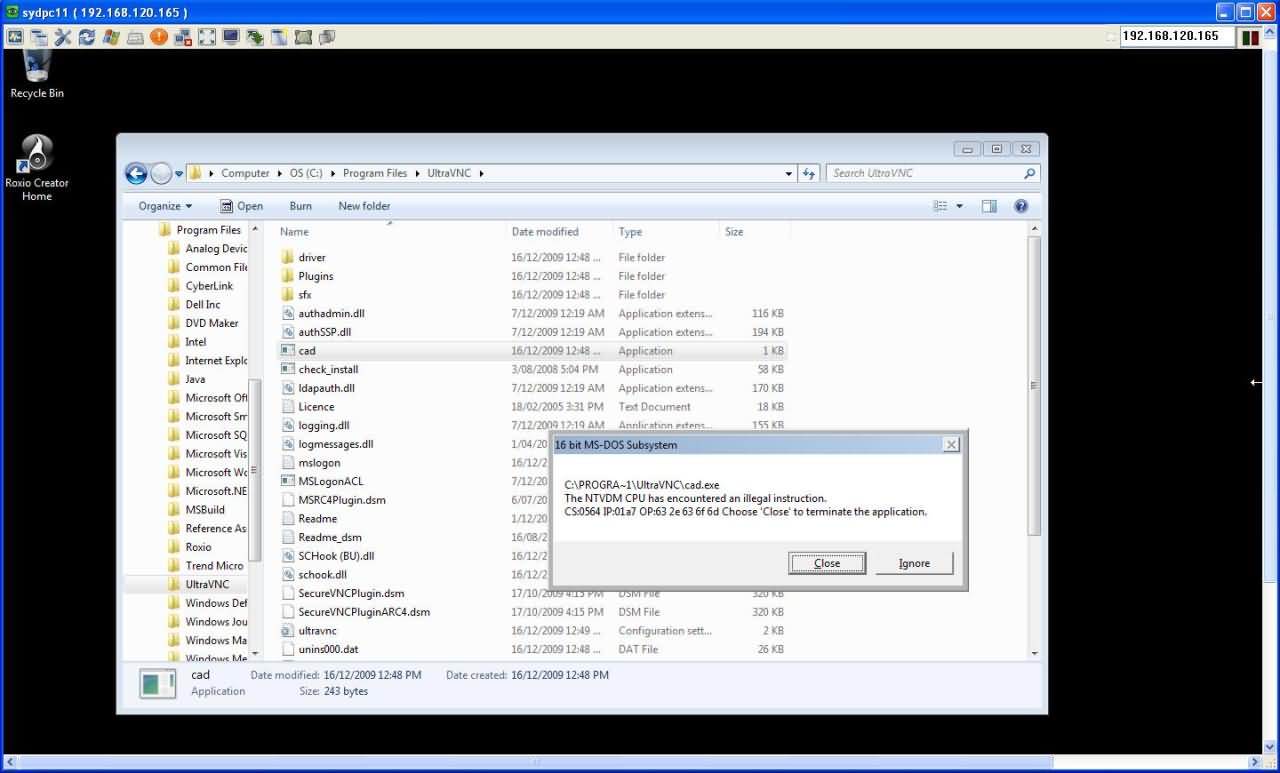Dismiss the 16 bit MS-DOS dialog with X
Screen dimensions: 1280x773
(x=951, y=444)
